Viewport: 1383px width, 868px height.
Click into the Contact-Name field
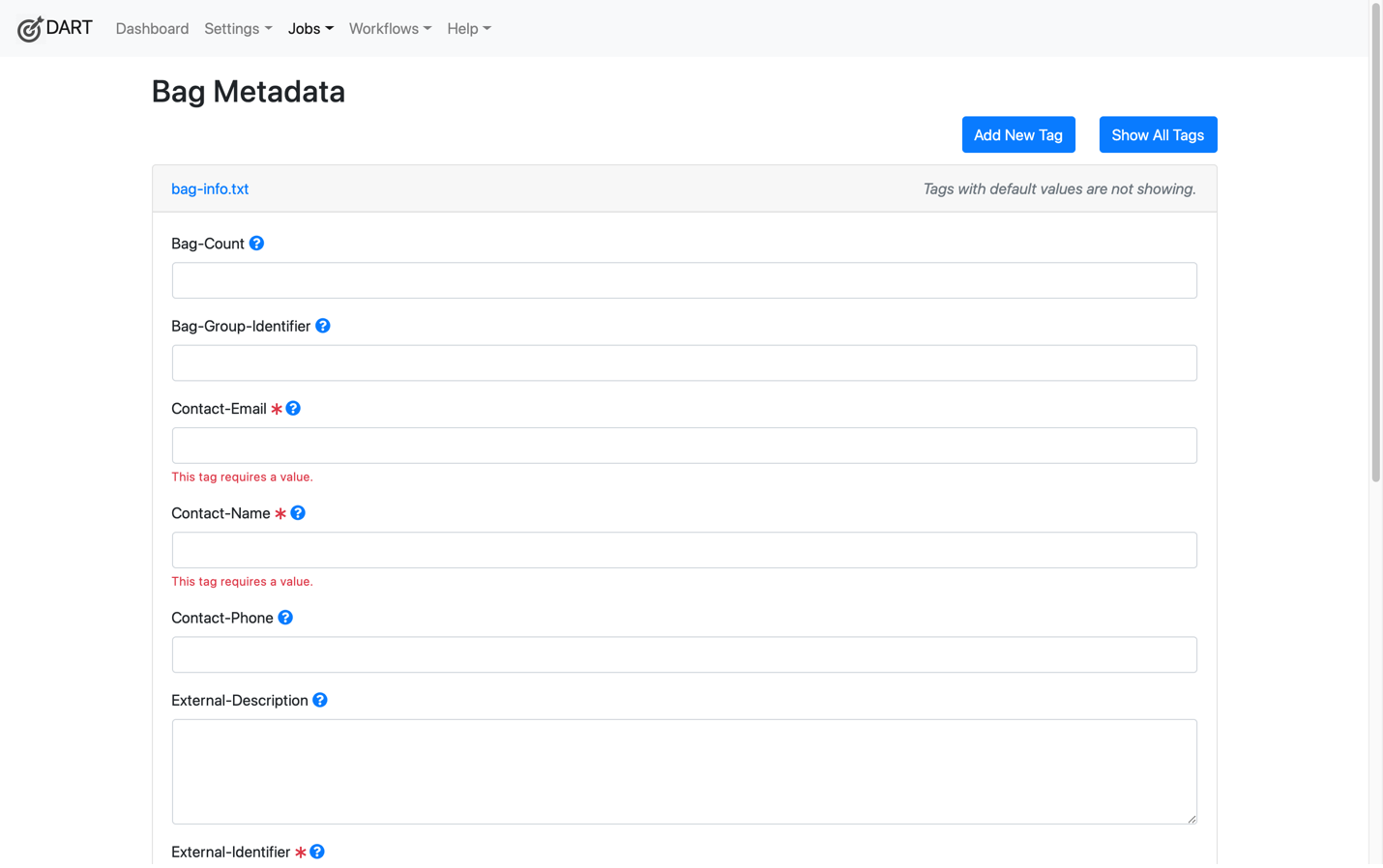point(685,550)
